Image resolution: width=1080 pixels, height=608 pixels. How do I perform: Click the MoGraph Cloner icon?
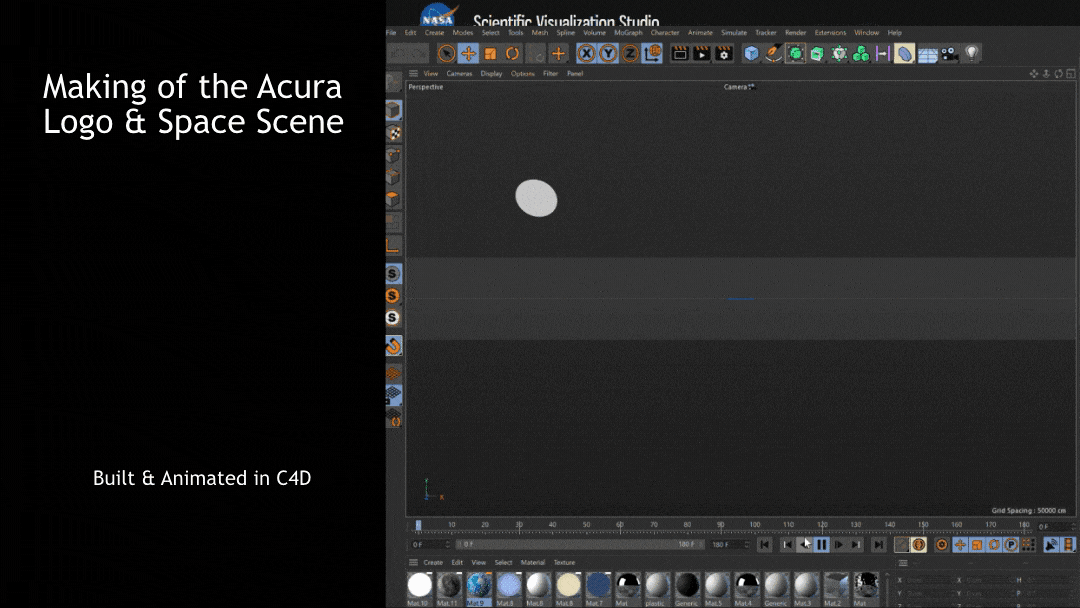(861, 54)
